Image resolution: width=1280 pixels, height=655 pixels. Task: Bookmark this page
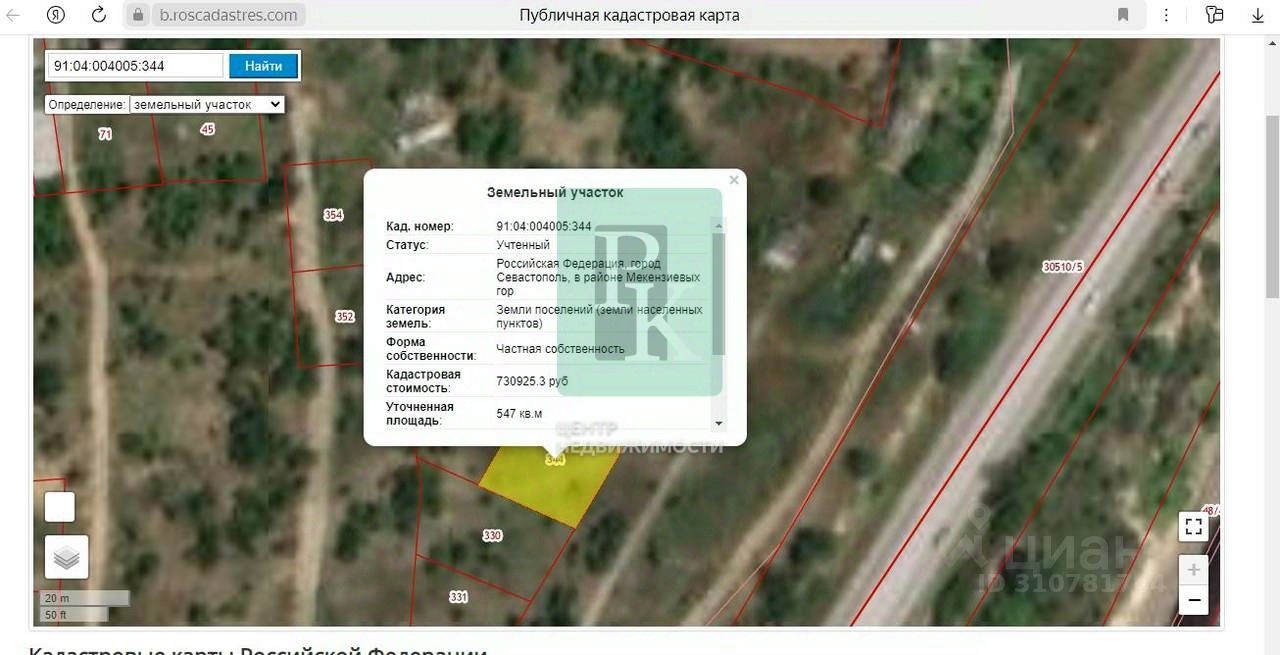click(1123, 15)
